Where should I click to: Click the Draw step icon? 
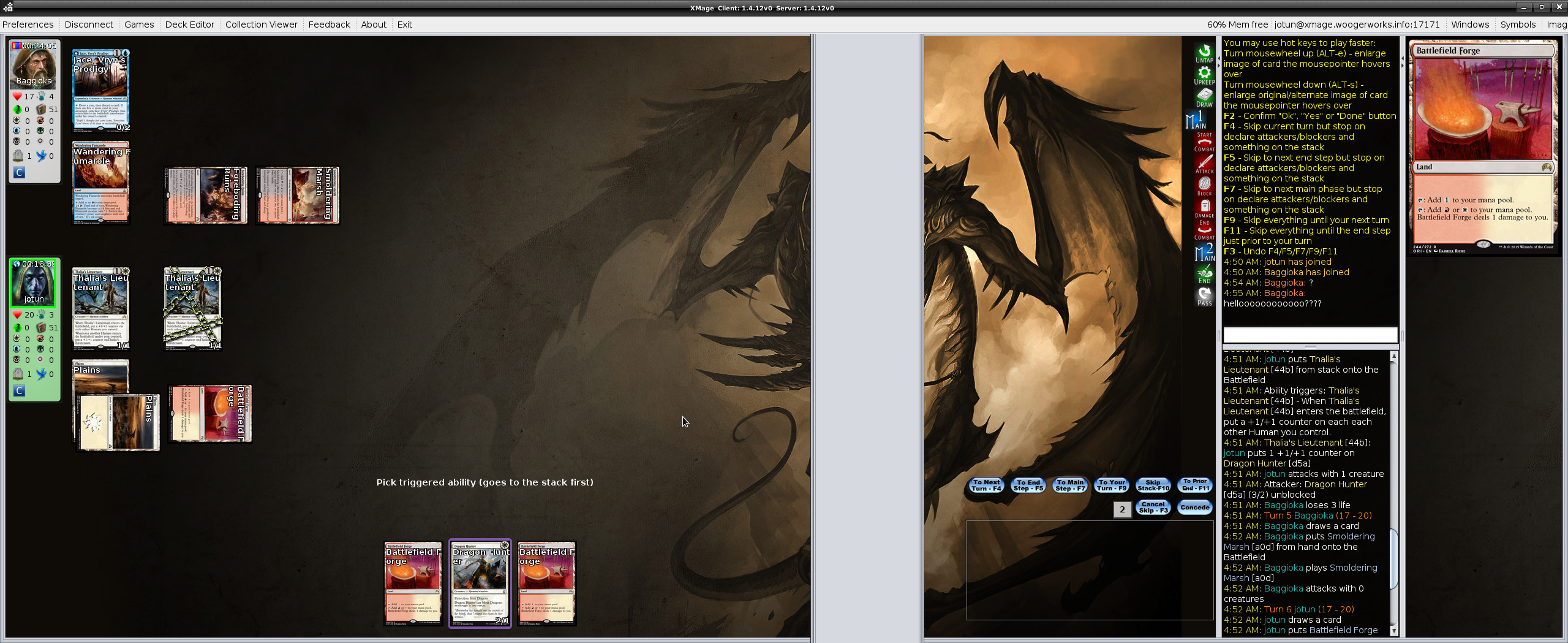[x=1204, y=97]
